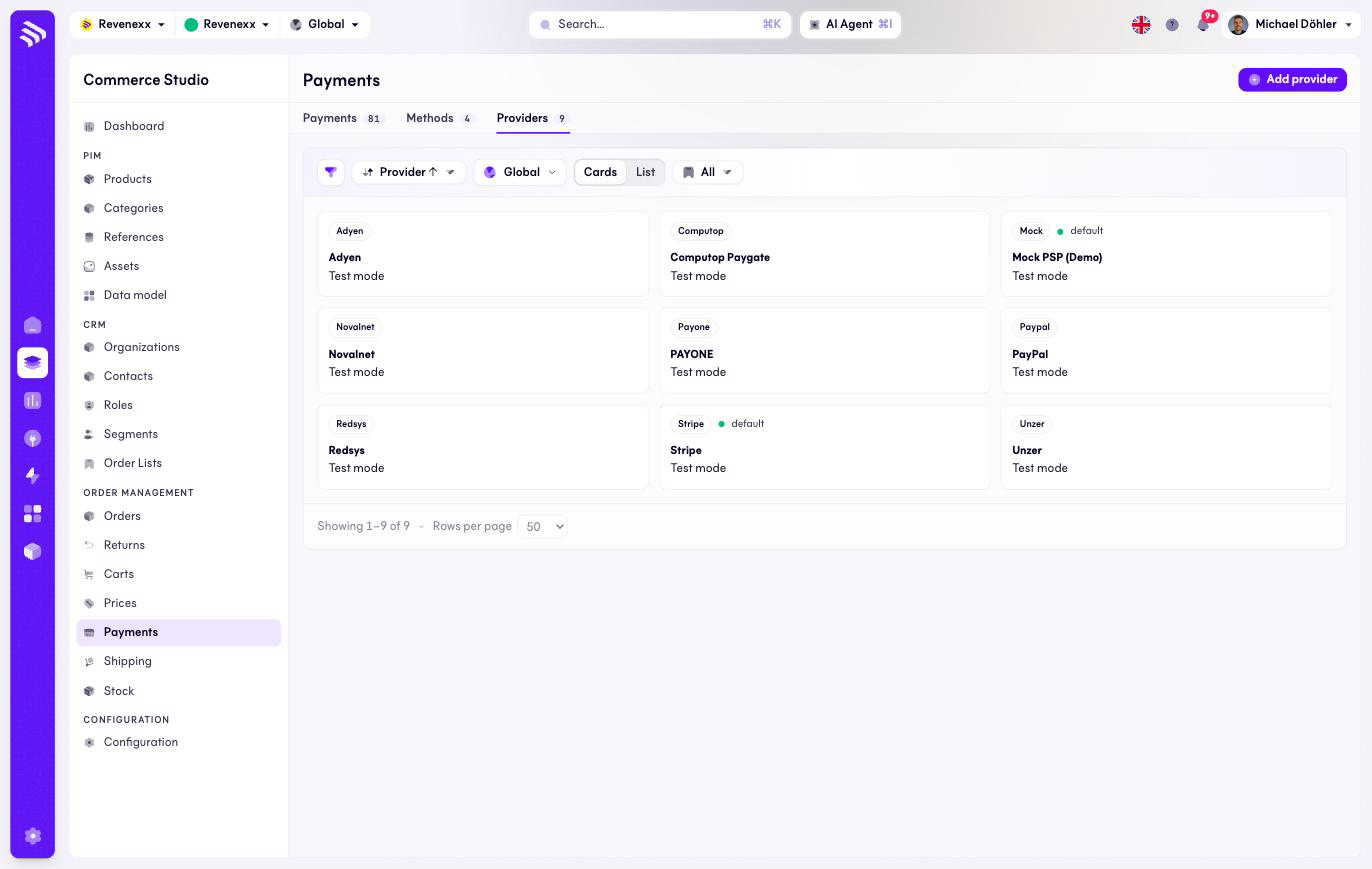The height and width of the screenshot is (869, 1372).
Task: Change rows per page from 50
Action: click(x=542, y=526)
